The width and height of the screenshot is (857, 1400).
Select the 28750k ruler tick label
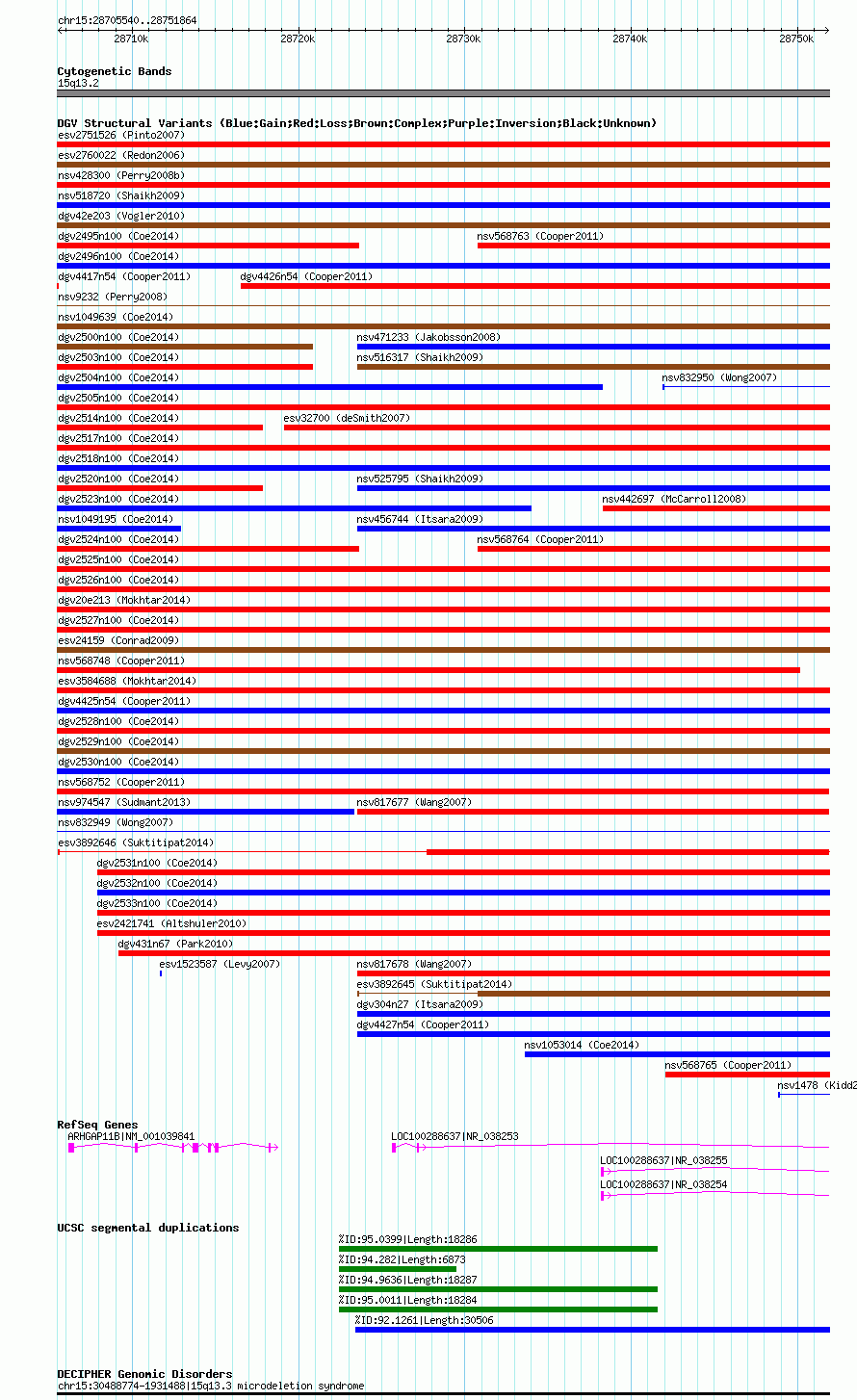[796, 39]
